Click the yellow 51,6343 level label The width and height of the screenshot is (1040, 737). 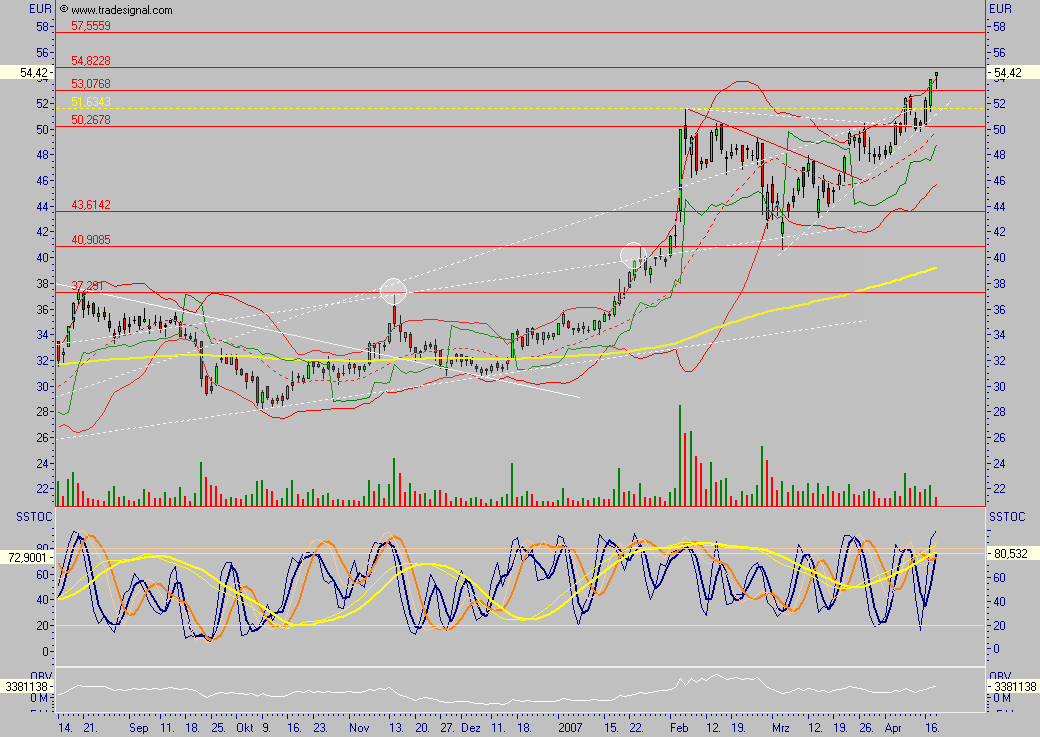(91, 101)
